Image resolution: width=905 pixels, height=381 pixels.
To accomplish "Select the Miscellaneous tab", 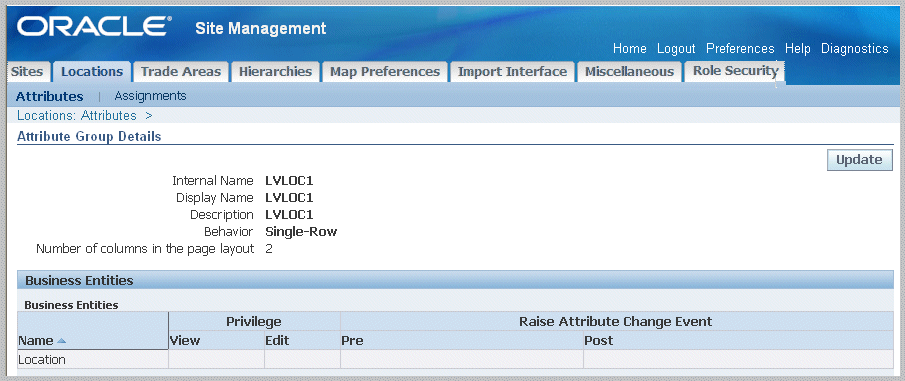I will [x=629, y=72].
